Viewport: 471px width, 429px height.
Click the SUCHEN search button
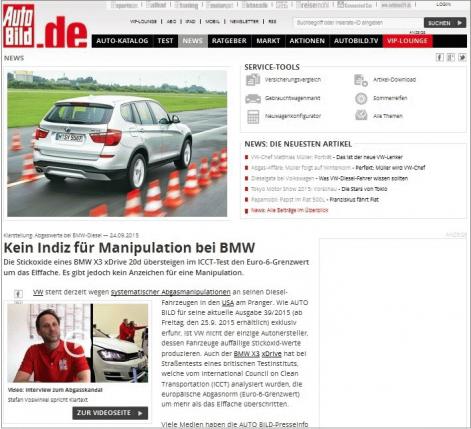tap(445, 23)
